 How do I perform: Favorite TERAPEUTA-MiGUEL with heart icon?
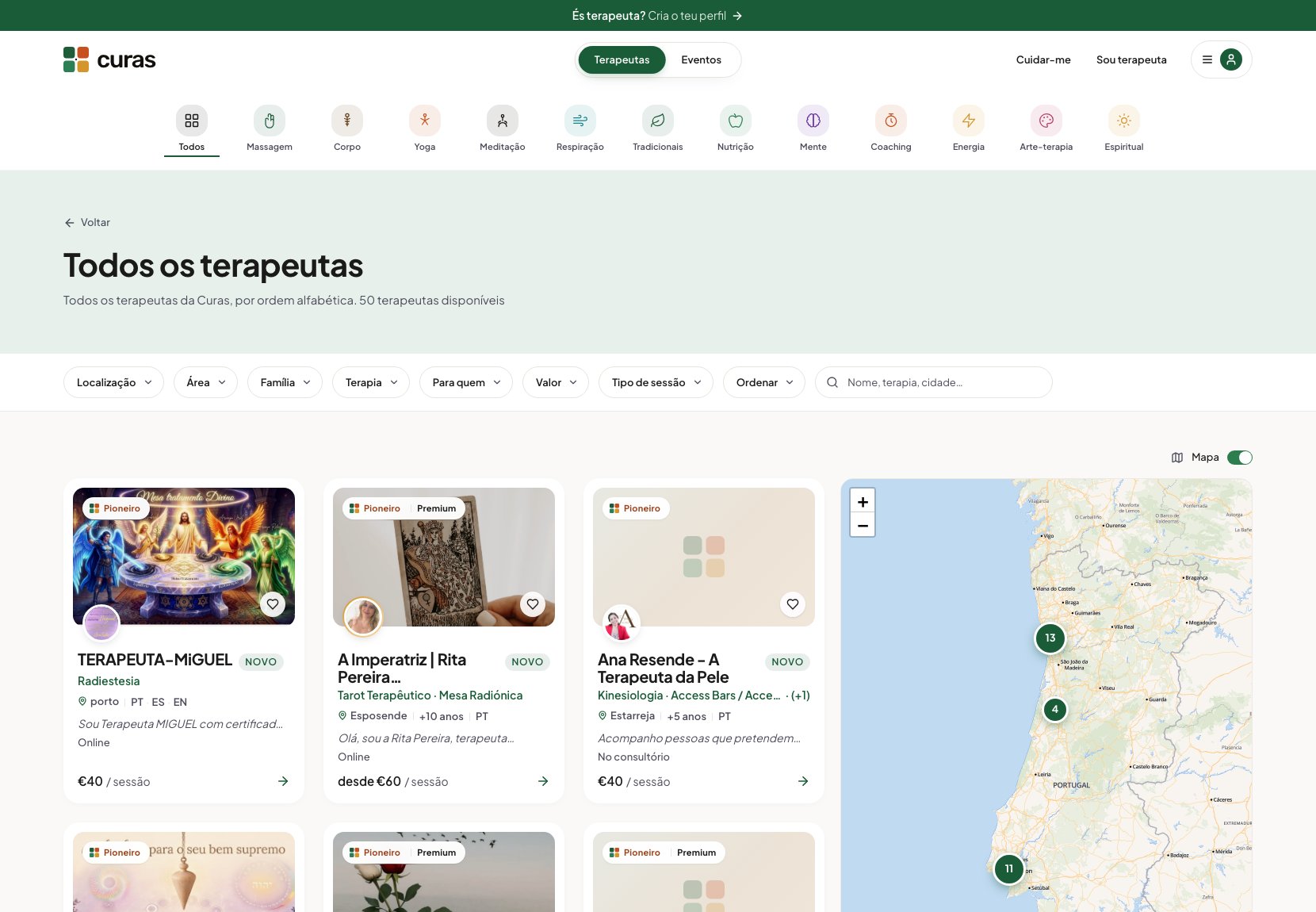273,604
